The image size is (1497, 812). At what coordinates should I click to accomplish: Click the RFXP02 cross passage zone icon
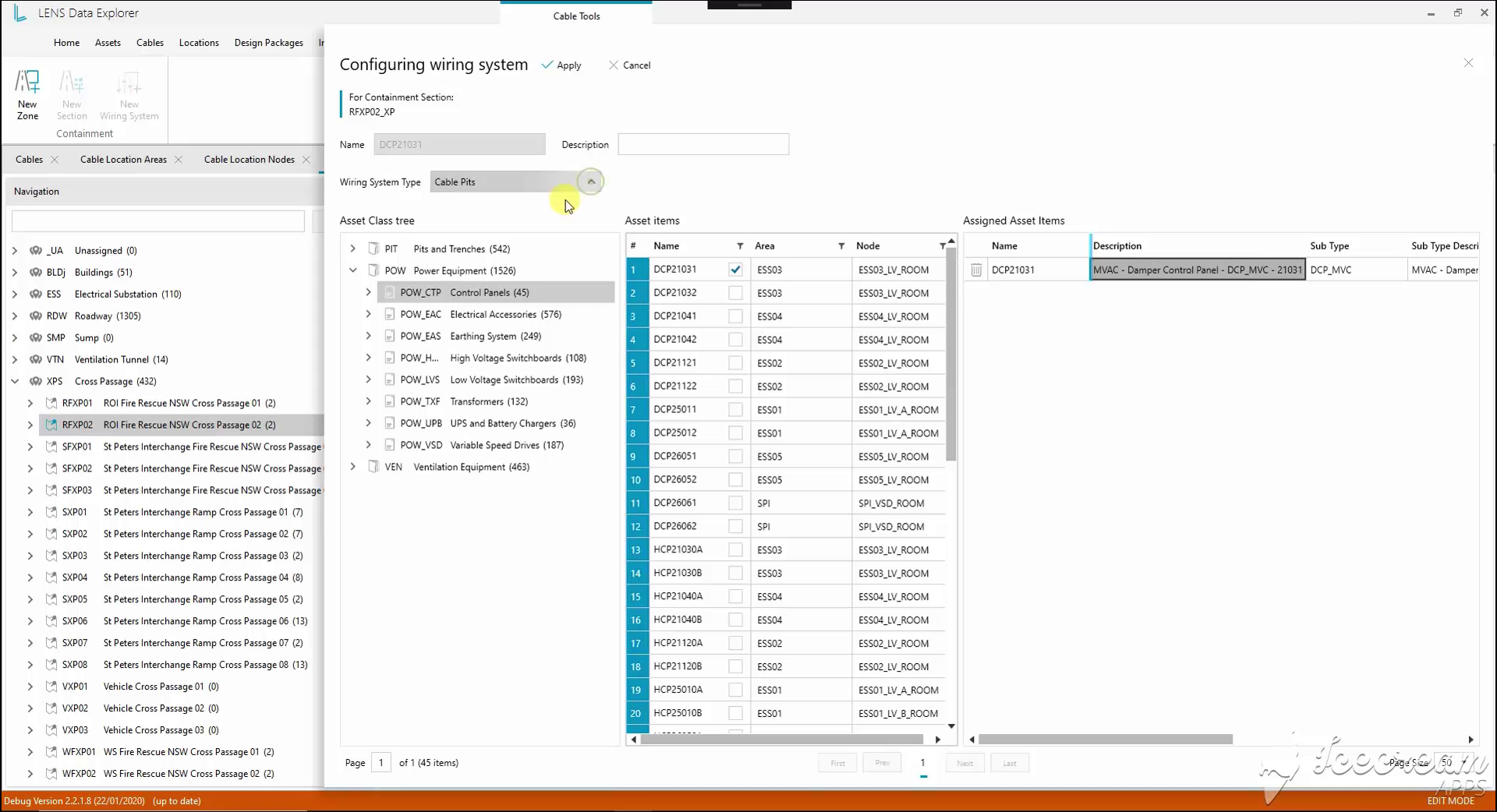click(51, 425)
